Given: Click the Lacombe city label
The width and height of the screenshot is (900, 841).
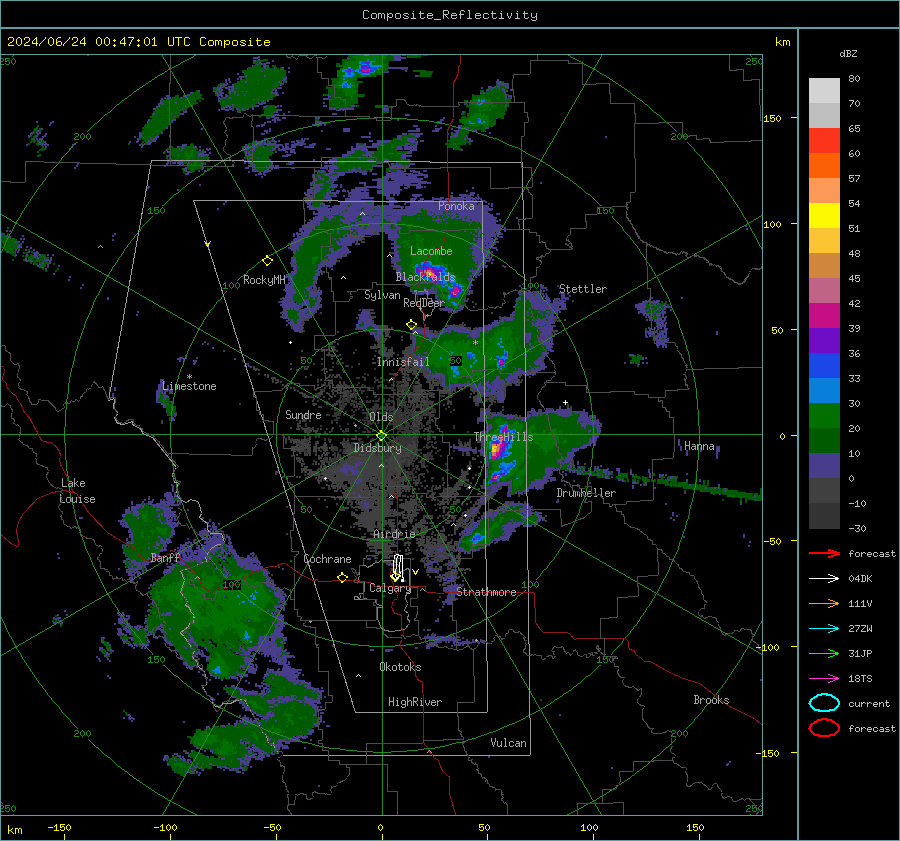Looking at the screenshot, I should pyautogui.click(x=431, y=251).
